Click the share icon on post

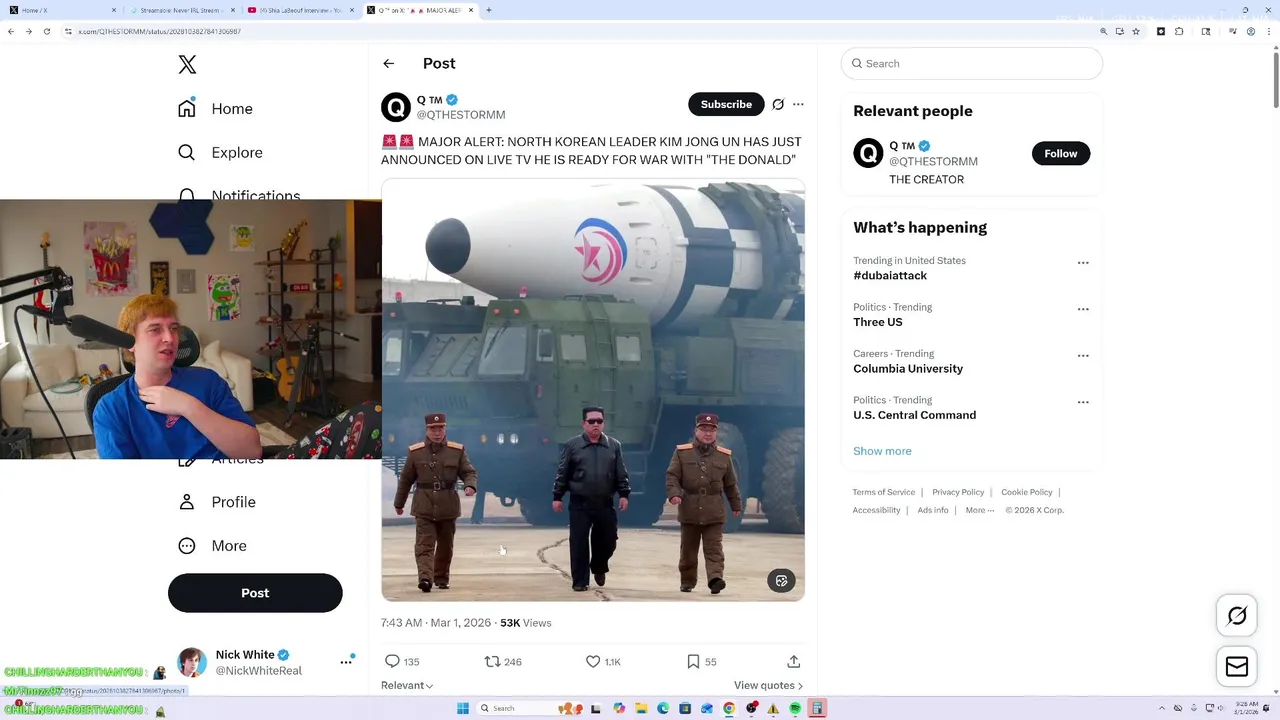[x=793, y=661]
